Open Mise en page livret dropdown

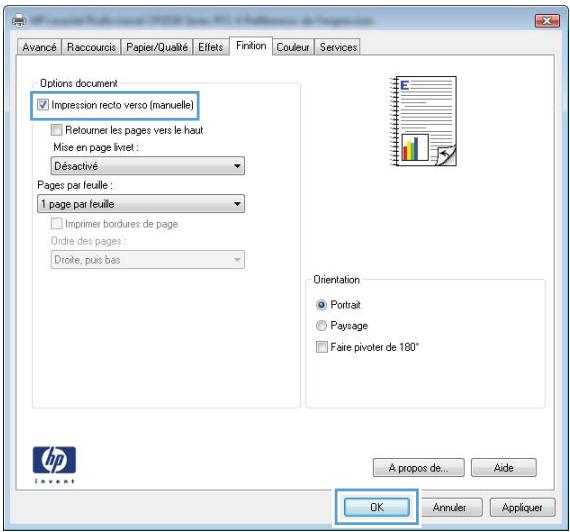pos(148,166)
